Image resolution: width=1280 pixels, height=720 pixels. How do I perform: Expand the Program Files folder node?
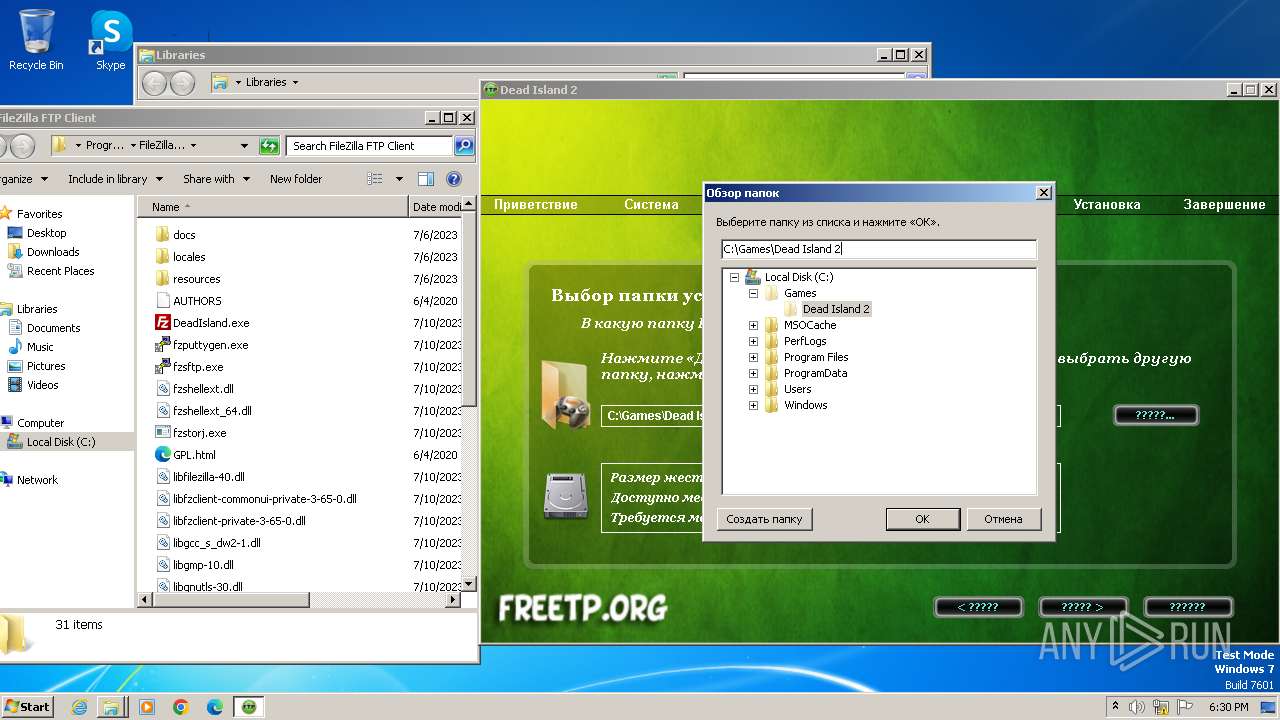pos(753,358)
